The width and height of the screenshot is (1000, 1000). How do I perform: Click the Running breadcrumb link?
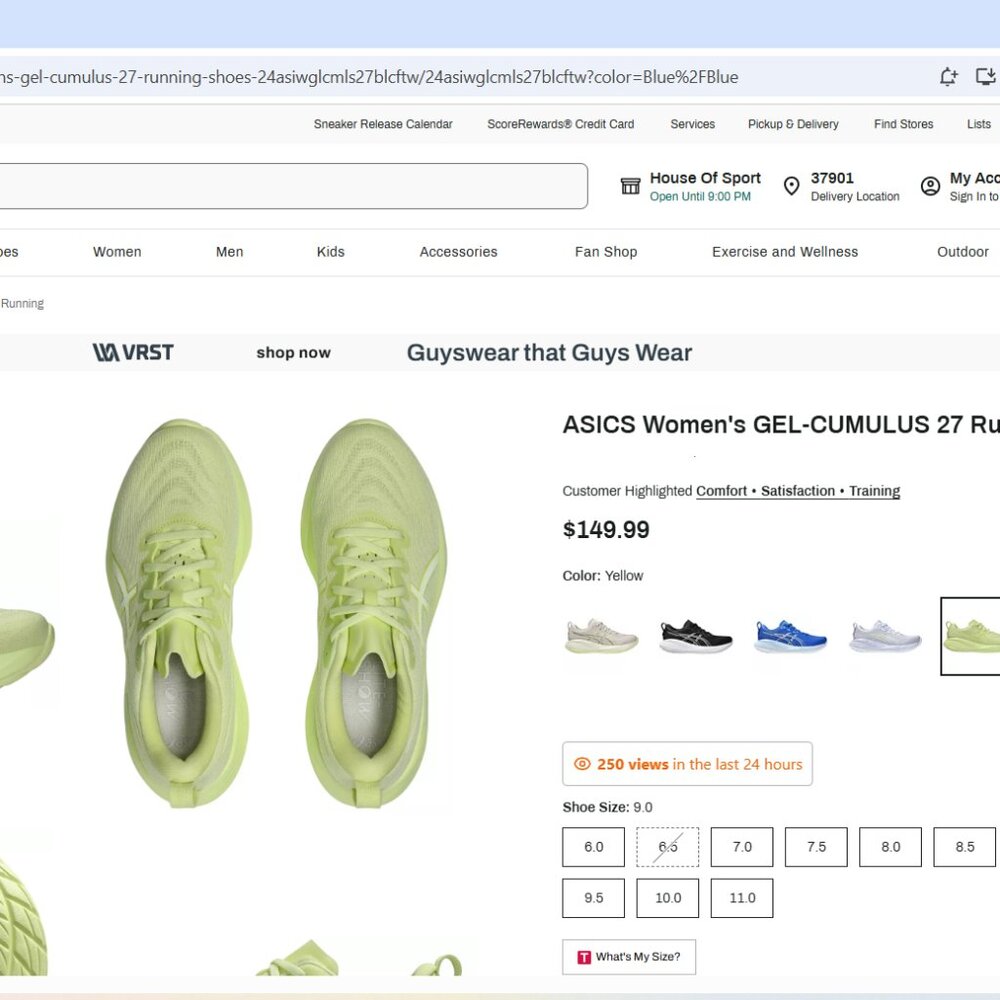pyautogui.click(x=22, y=304)
